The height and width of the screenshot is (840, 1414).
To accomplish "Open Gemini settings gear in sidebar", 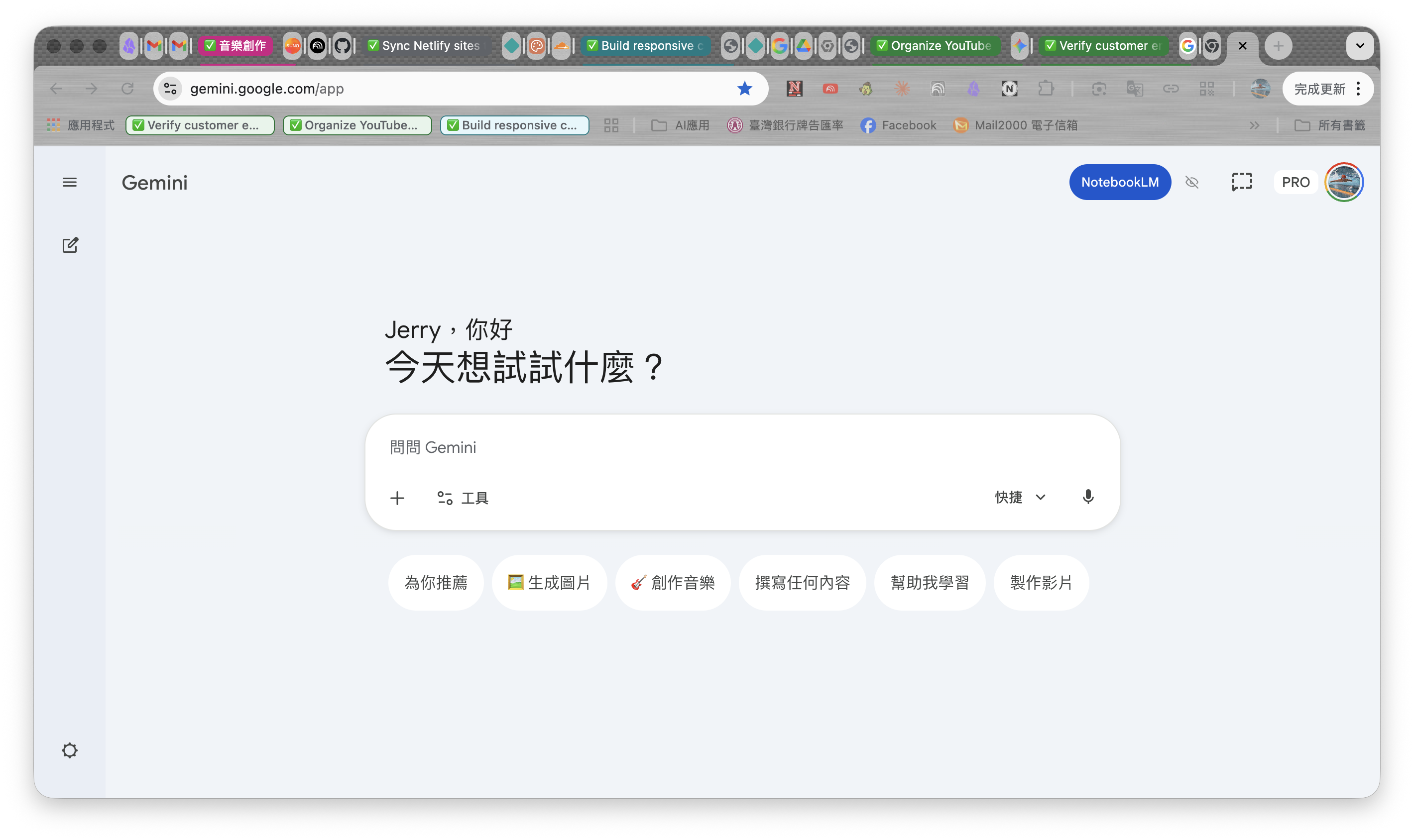I will (70, 750).
